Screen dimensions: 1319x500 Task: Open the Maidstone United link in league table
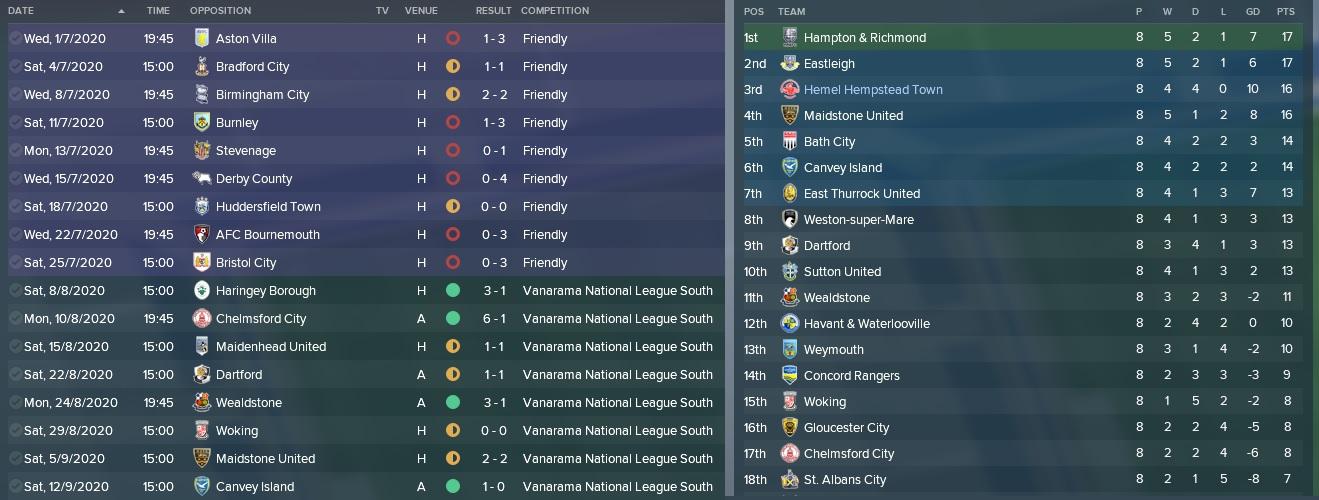click(853, 116)
